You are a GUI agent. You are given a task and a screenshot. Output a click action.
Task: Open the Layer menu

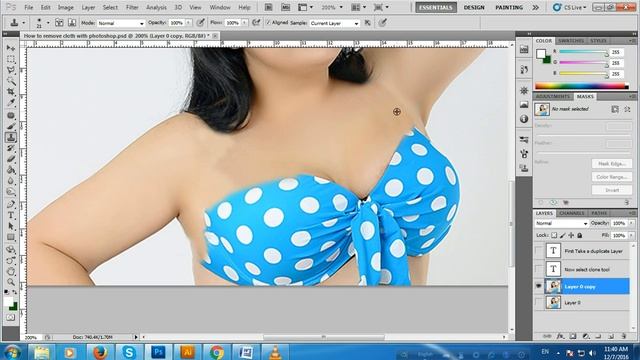click(88, 7)
